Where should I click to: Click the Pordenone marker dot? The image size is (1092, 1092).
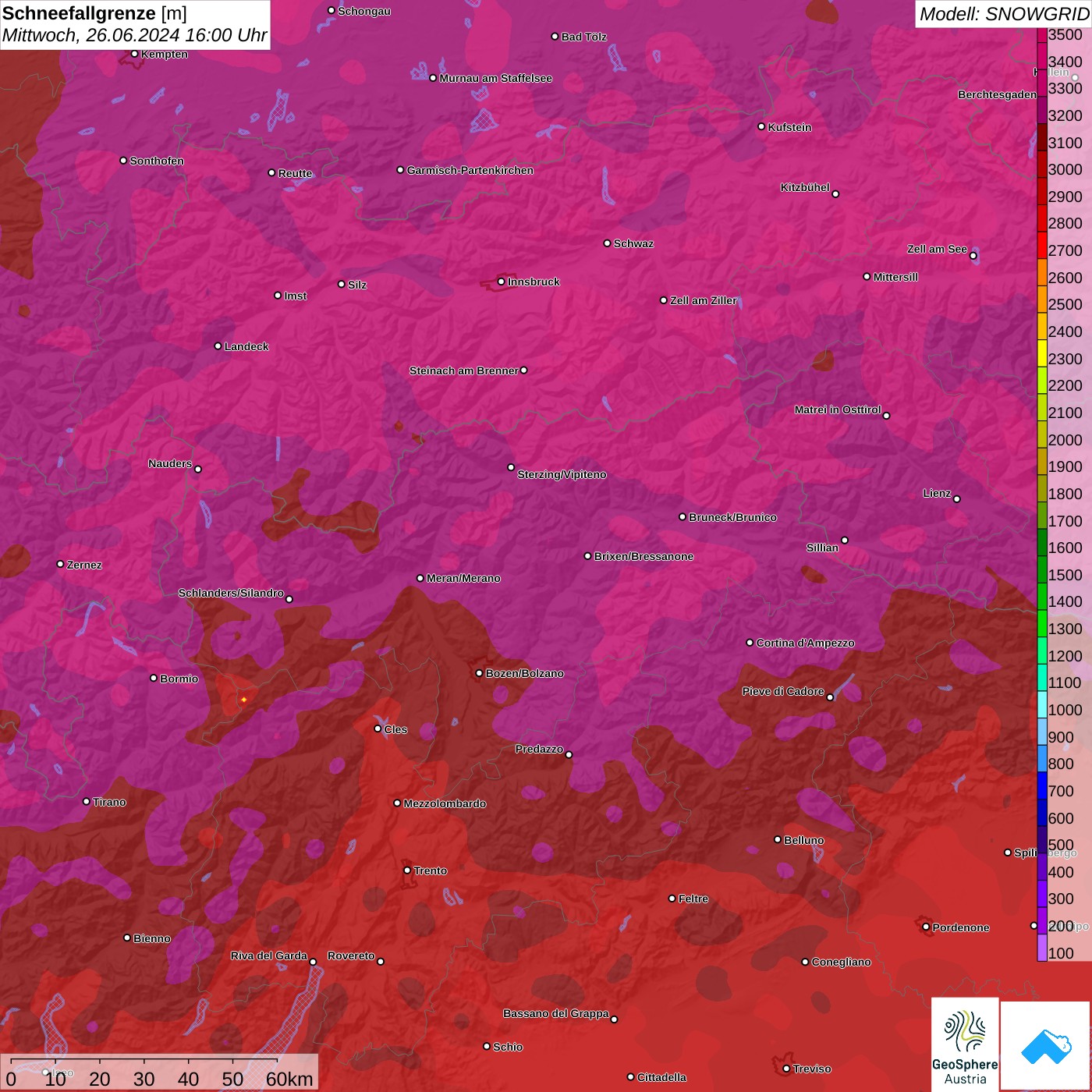click(x=926, y=927)
